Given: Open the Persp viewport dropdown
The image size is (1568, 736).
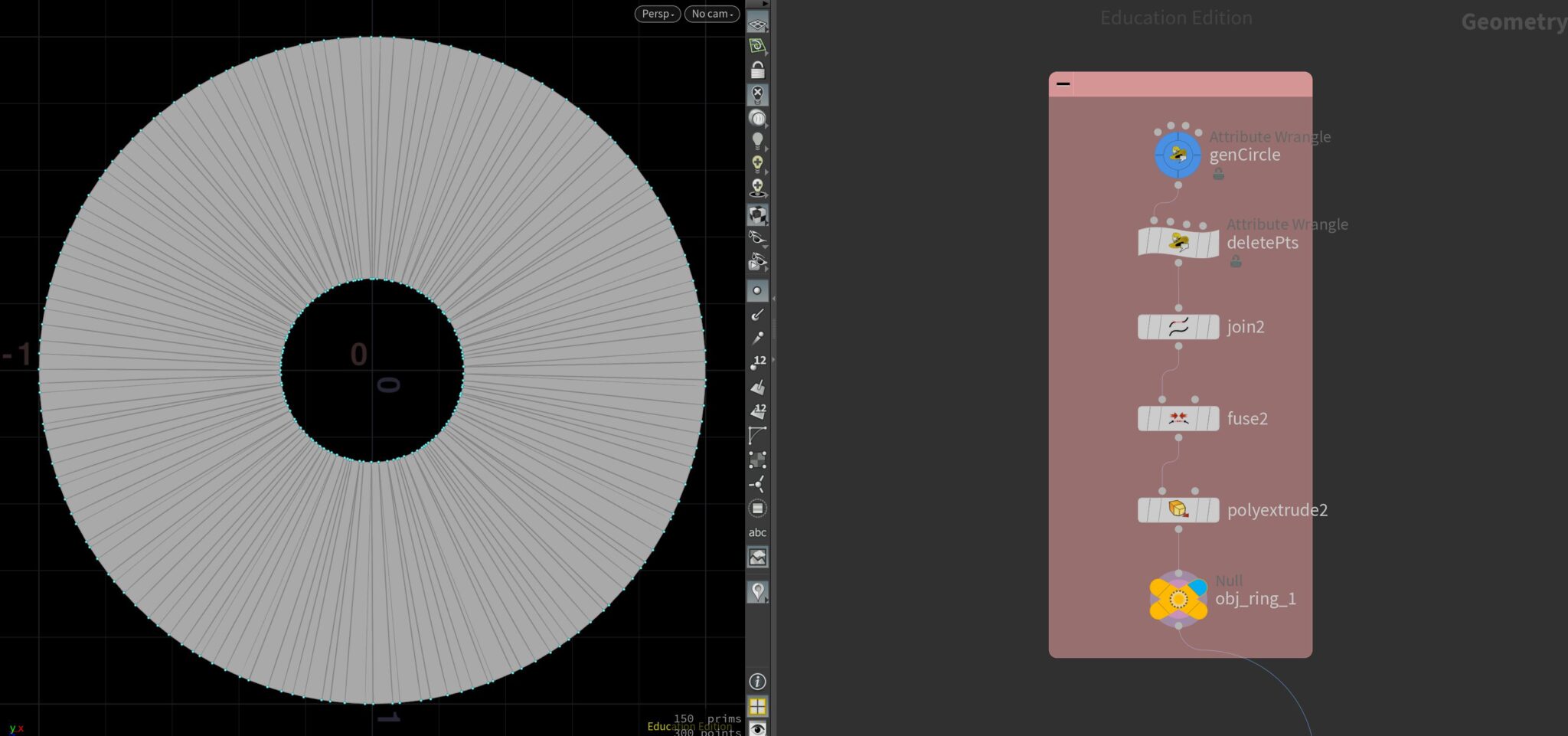Looking at the screenshot, I should point(657,14).
